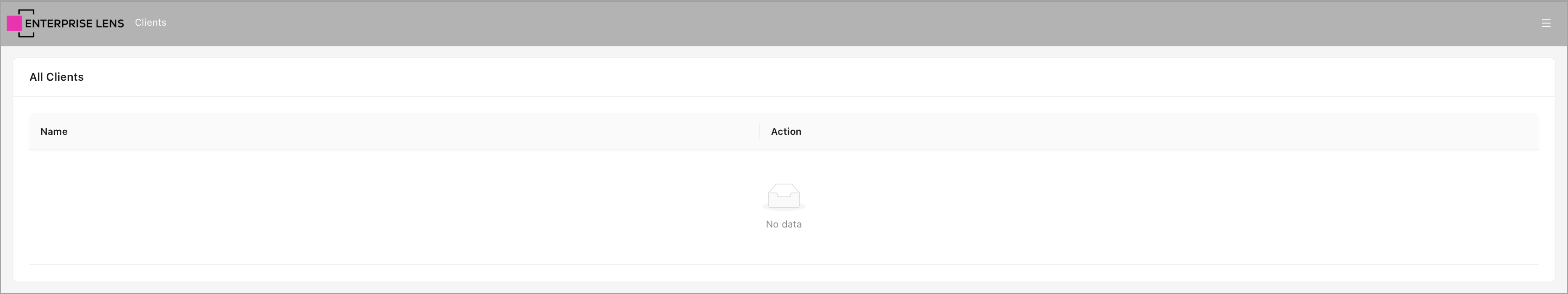The image size is (1568, 294).
Task: Open the Clients navigation item
Action: point(150,22)
